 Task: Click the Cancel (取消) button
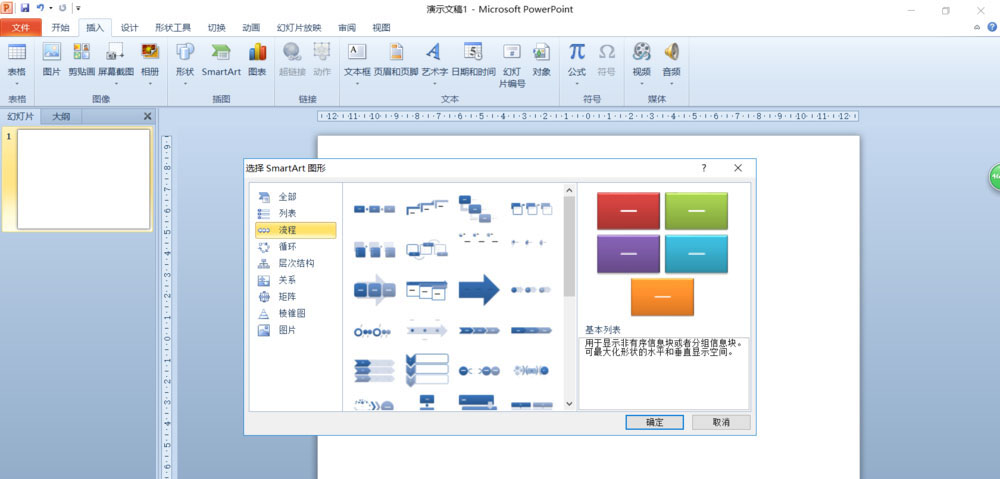tap(721, 422)
